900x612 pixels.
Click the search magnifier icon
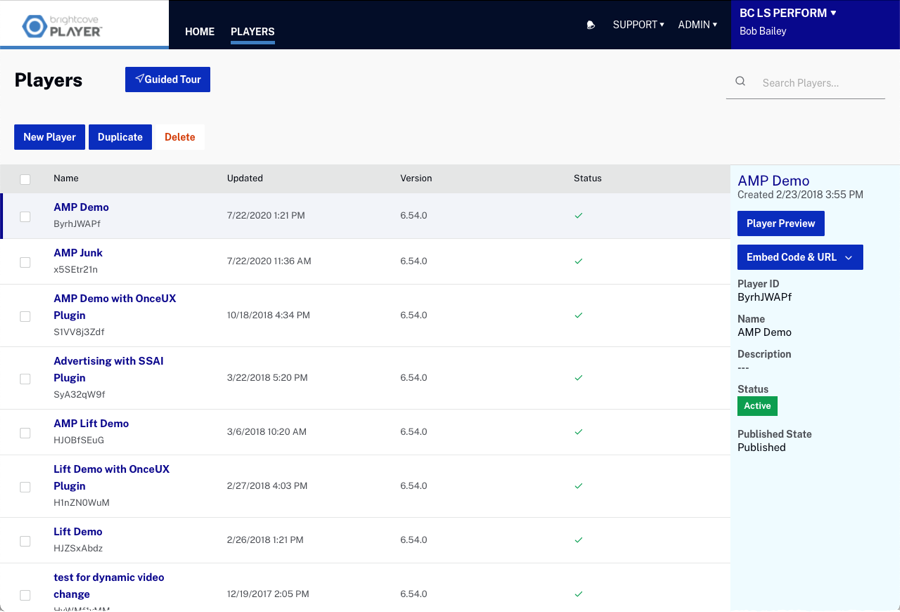[x=740, y=82]
